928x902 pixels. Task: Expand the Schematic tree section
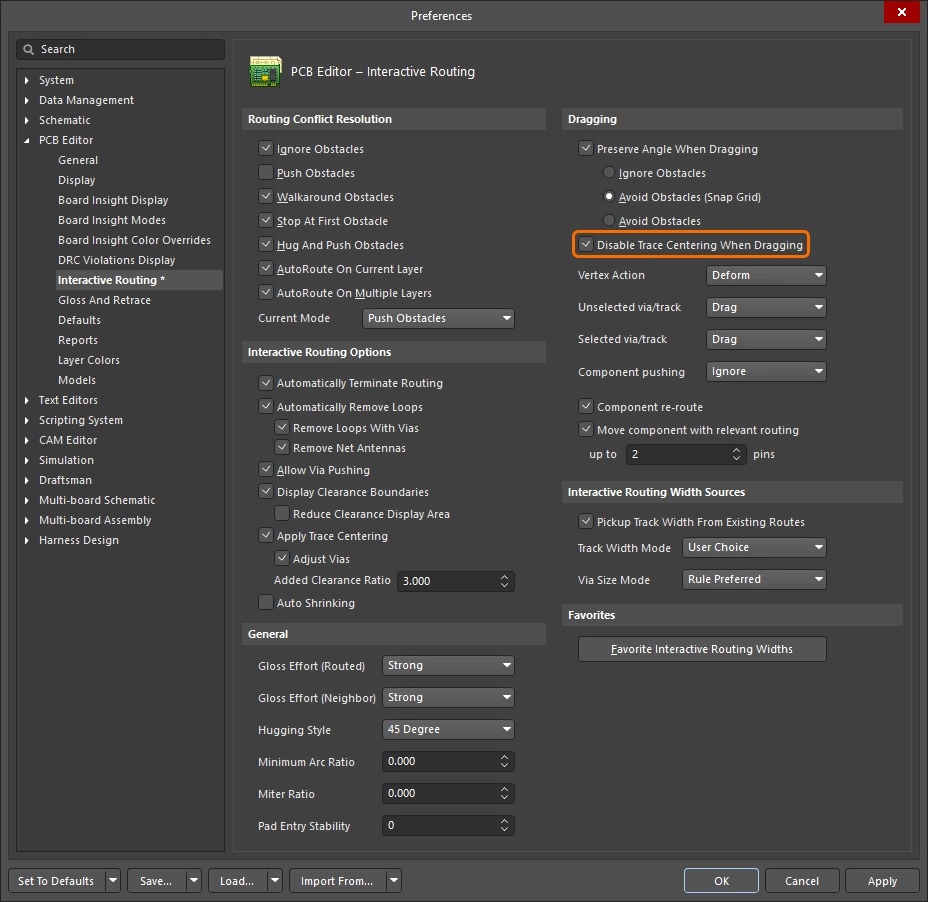[x=25, y=120]
